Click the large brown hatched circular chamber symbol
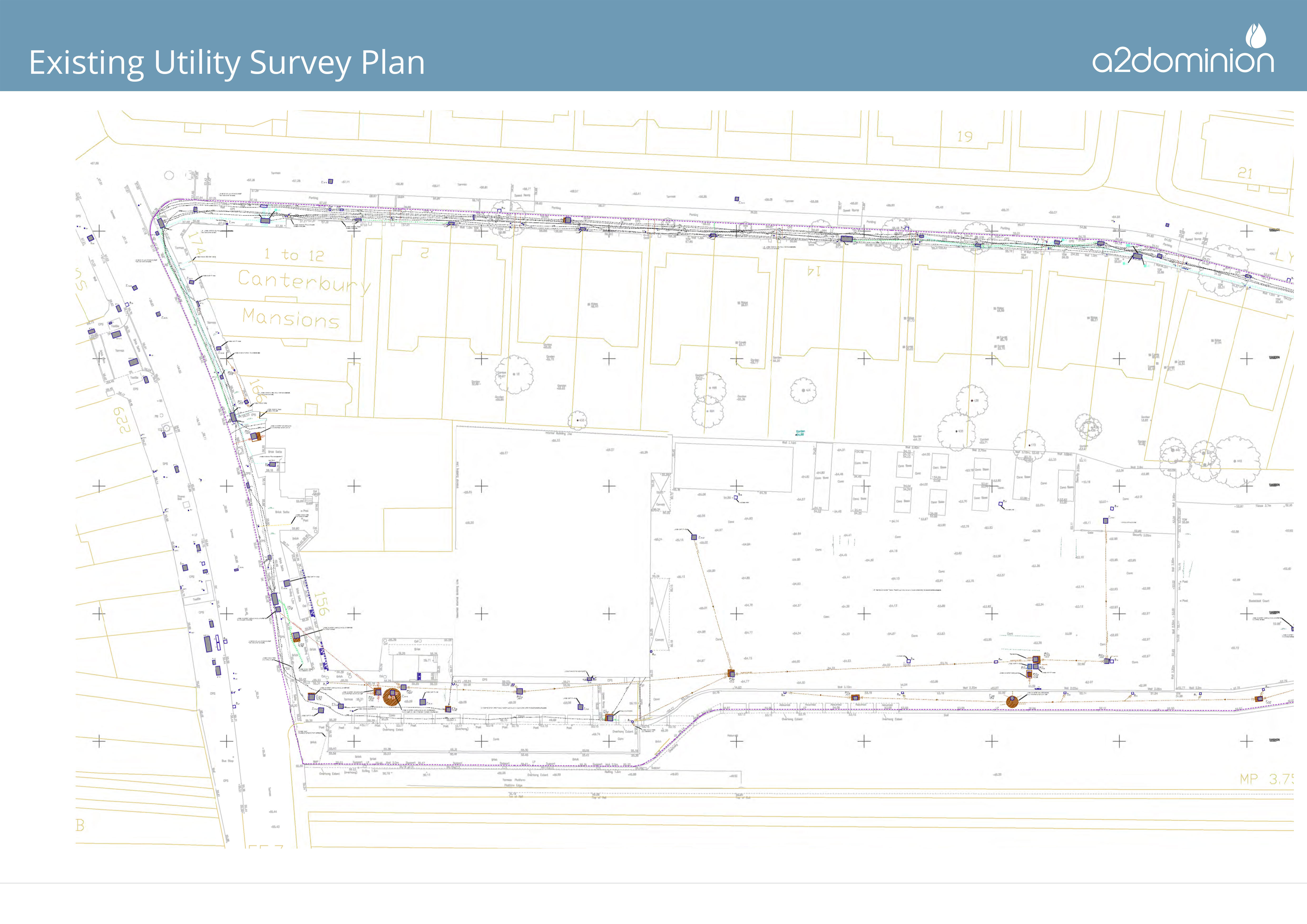Viewport: 1307px width, 924px height. (x=392, y=696)
